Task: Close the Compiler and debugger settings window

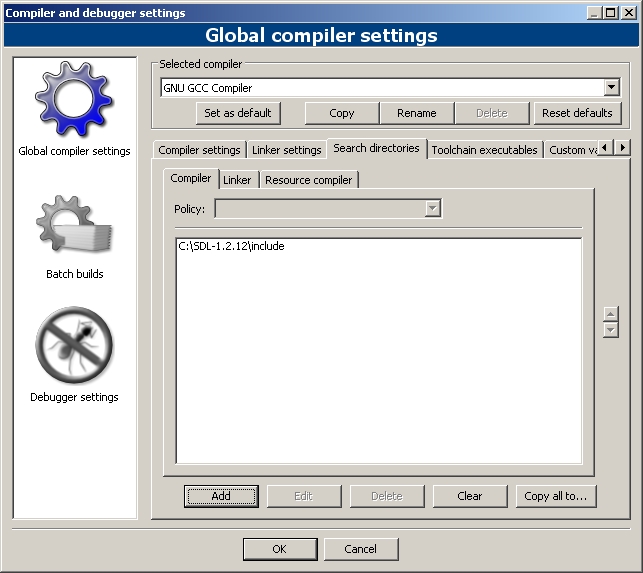Action: click(x=629, y=13)
